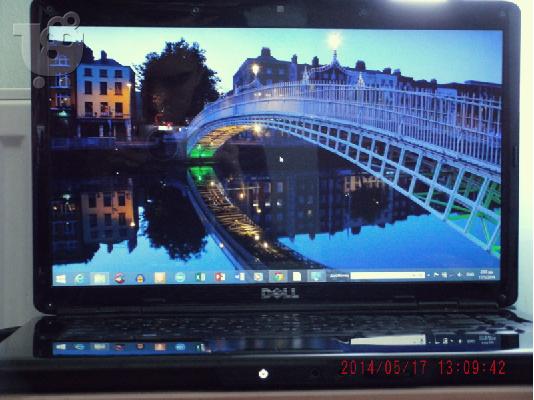Open File Explorer from the taskbar

pyautogui.click(x=100, y=278)
